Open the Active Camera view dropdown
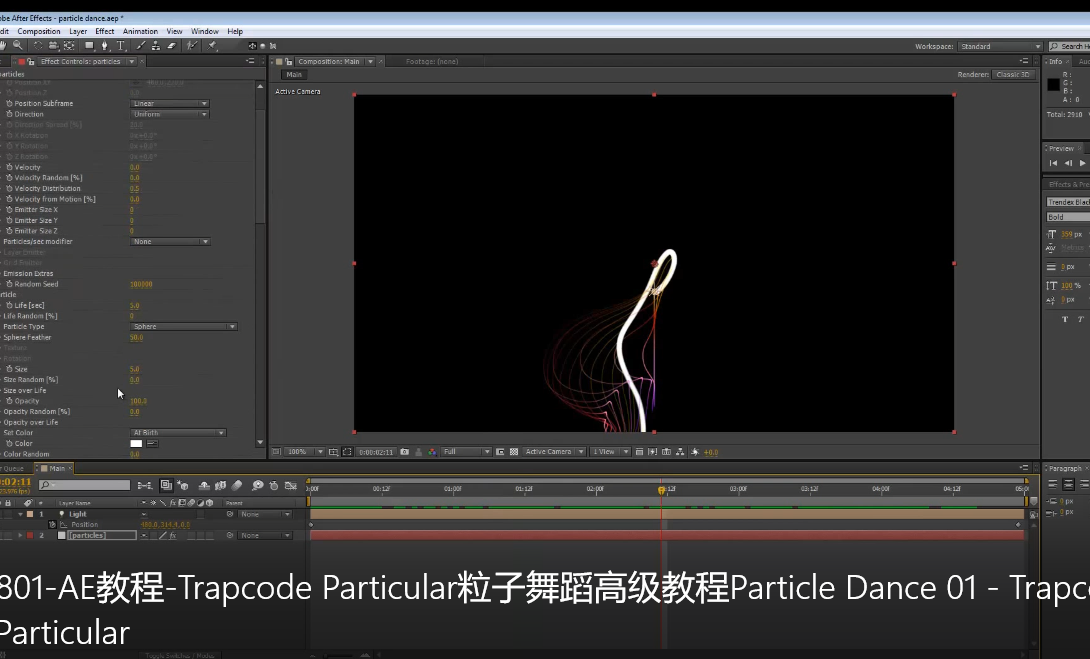Viewport: 1090px width, 659px height. point(554,452)
